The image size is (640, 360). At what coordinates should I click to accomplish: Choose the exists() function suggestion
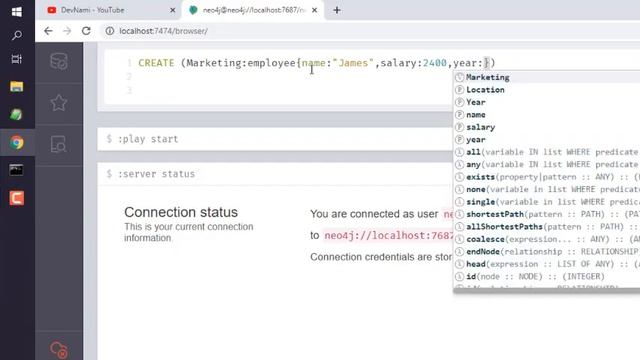click(547, 177)
